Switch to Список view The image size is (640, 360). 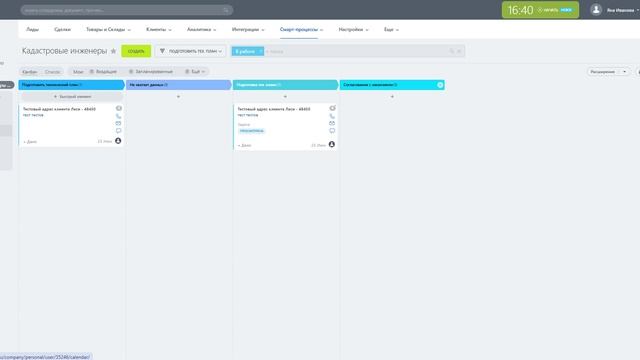53,72
